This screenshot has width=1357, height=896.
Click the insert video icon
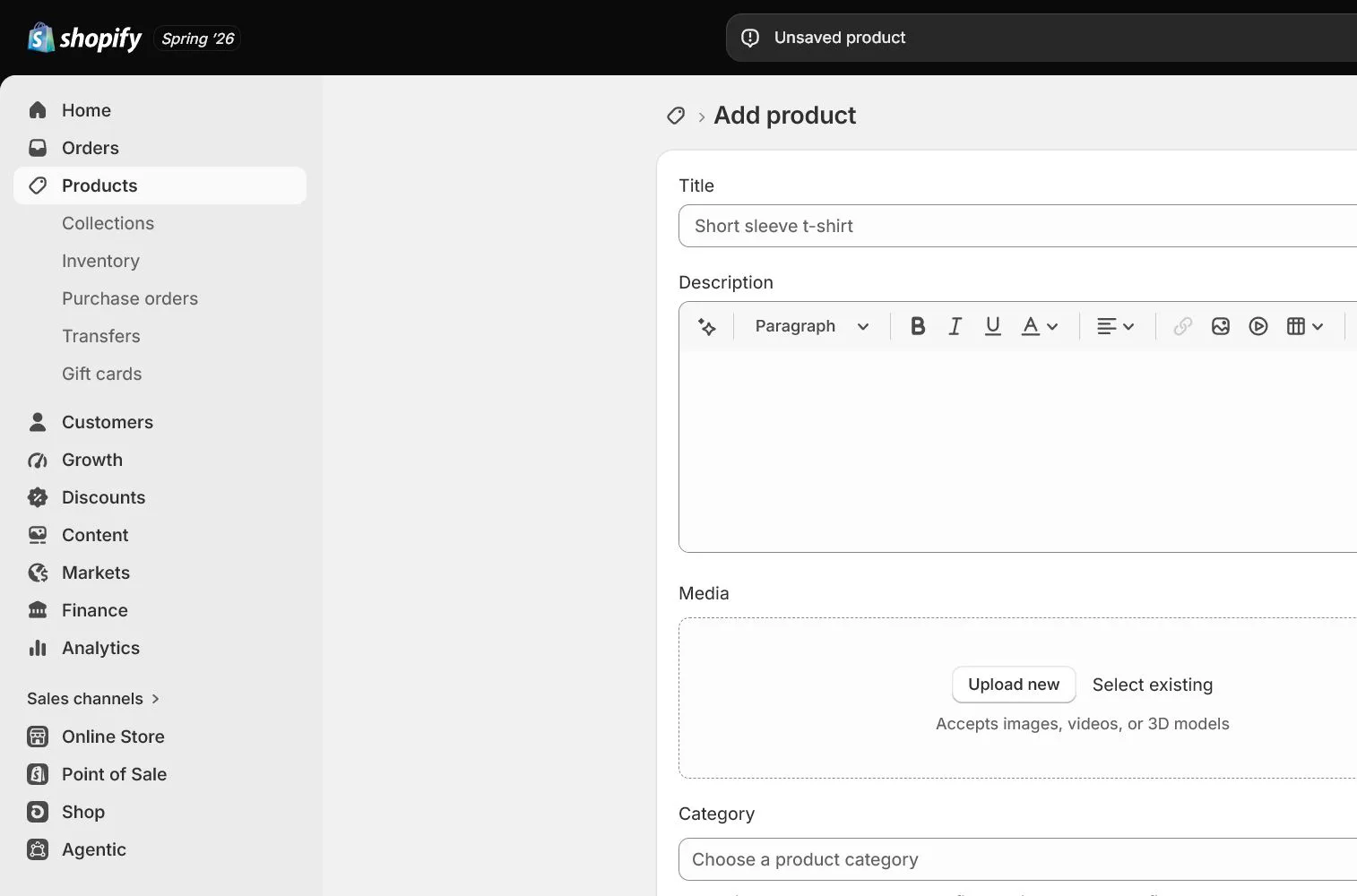[1258, 326]
